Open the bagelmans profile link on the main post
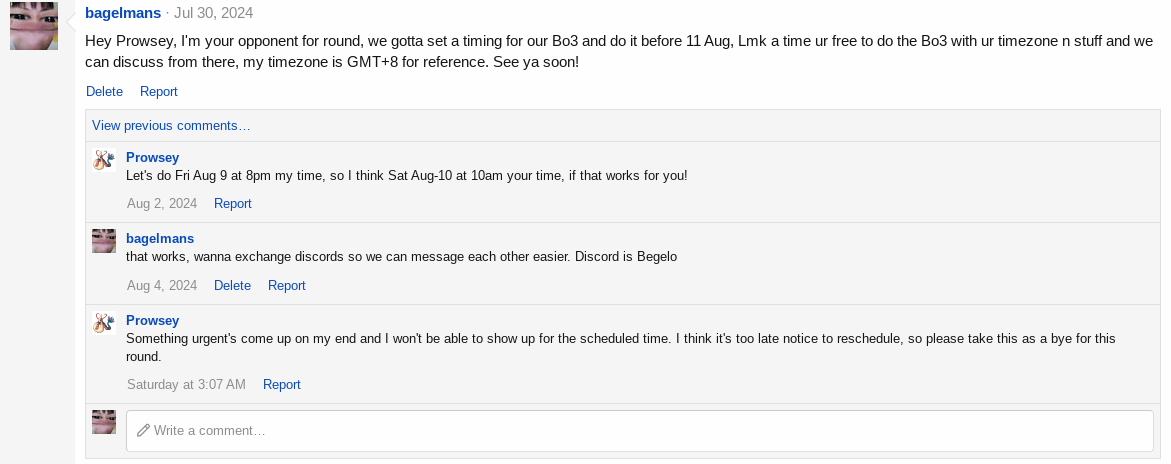 click(x=123, y=13)
